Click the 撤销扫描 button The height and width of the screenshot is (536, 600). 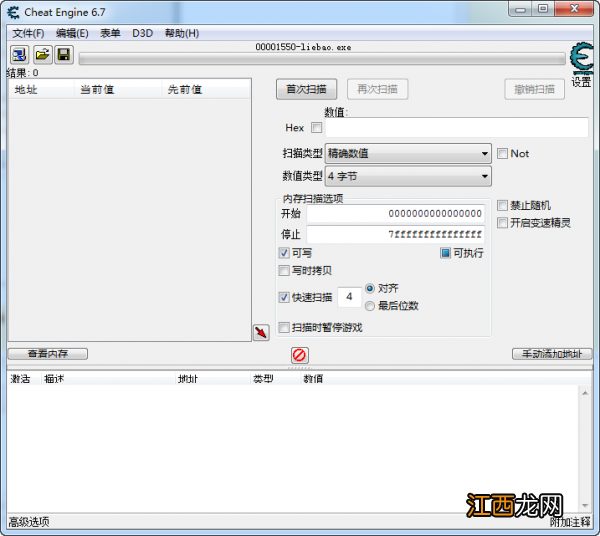coord(534,90)
